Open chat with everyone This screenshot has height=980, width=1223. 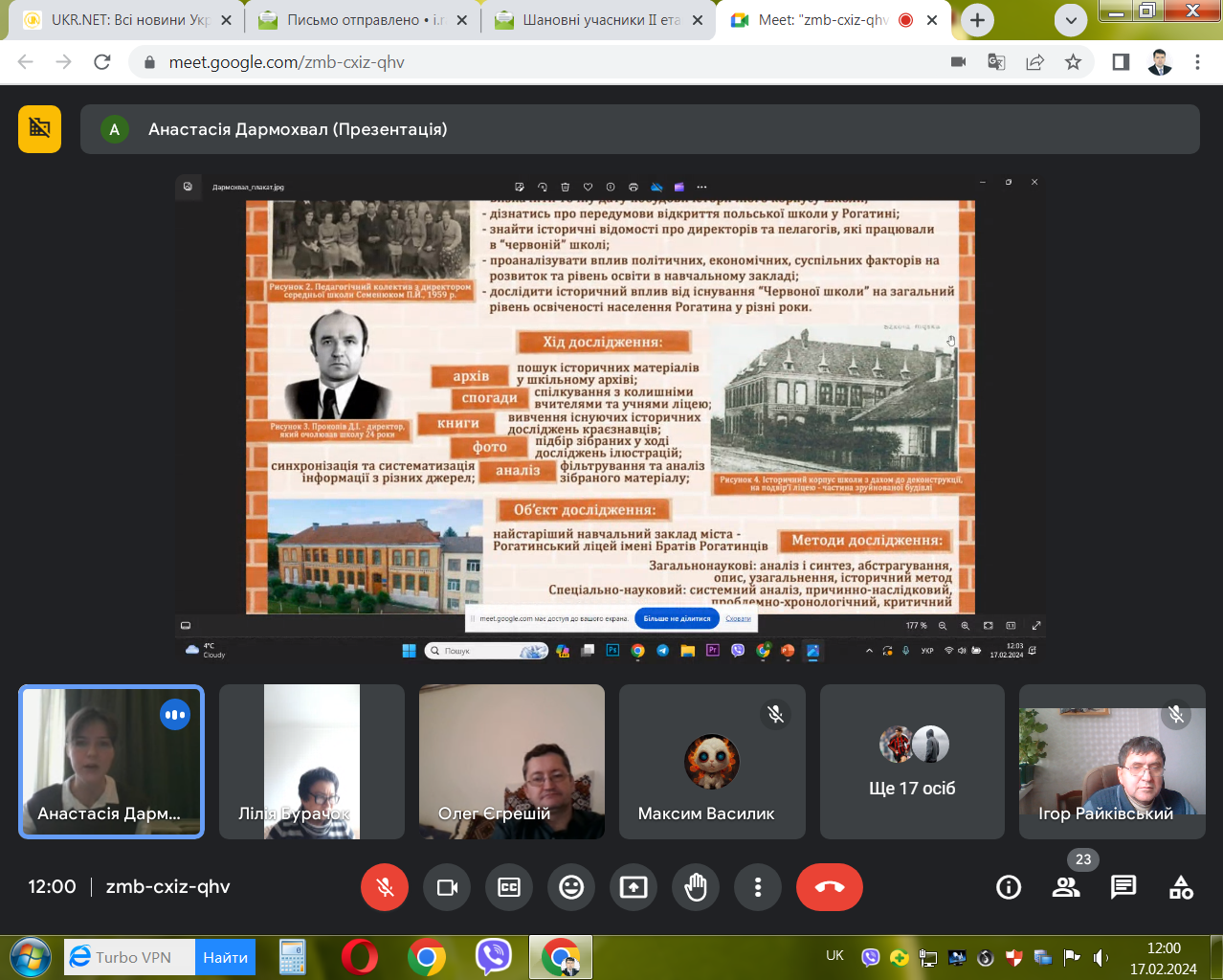click(1123, 887)
